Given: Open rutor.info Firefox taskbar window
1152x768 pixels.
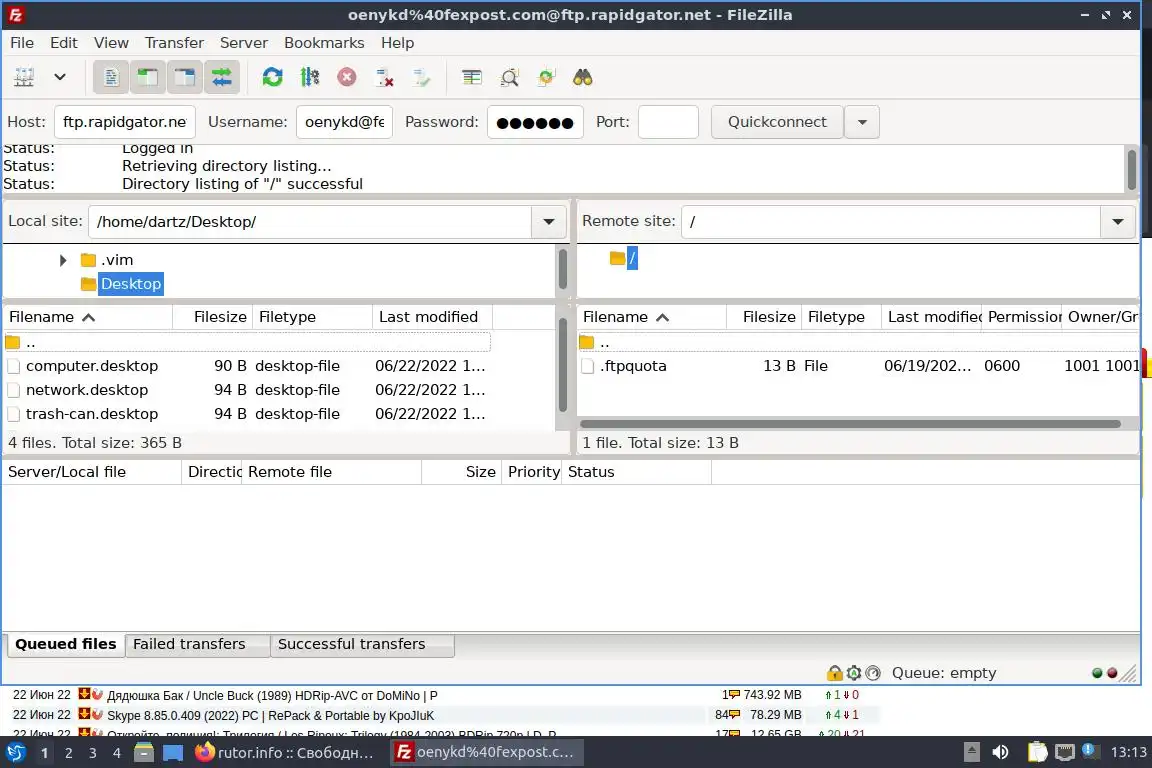Looking at the screenshot, I should pyautogui.click(x=285, y=753).
